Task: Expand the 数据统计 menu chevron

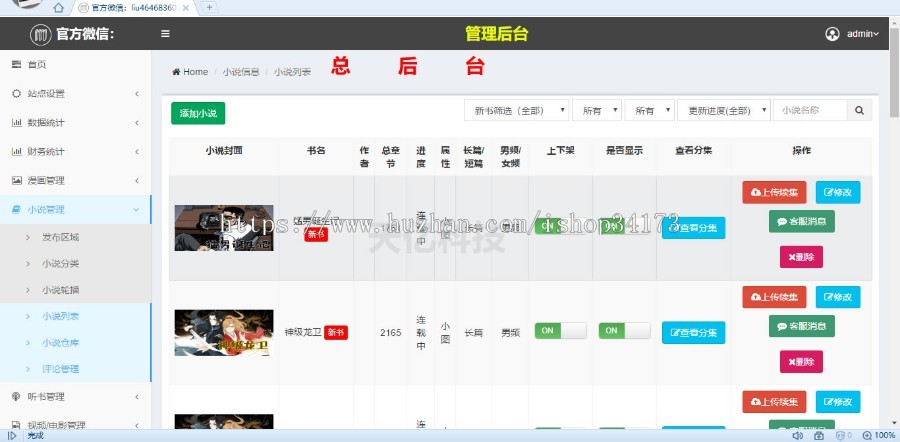Action: [137, 122]
